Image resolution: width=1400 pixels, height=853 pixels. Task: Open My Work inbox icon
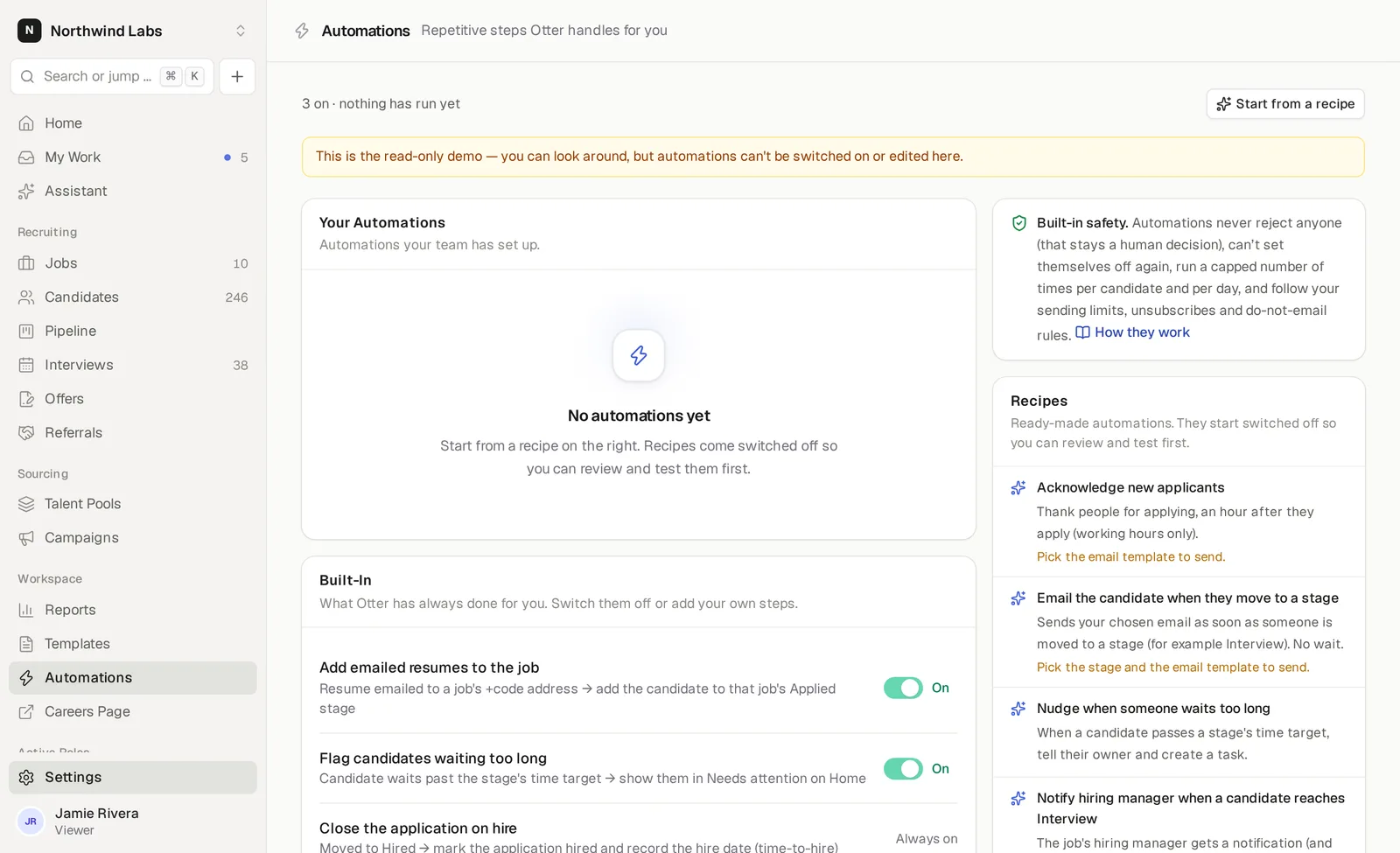pos(27,157)
